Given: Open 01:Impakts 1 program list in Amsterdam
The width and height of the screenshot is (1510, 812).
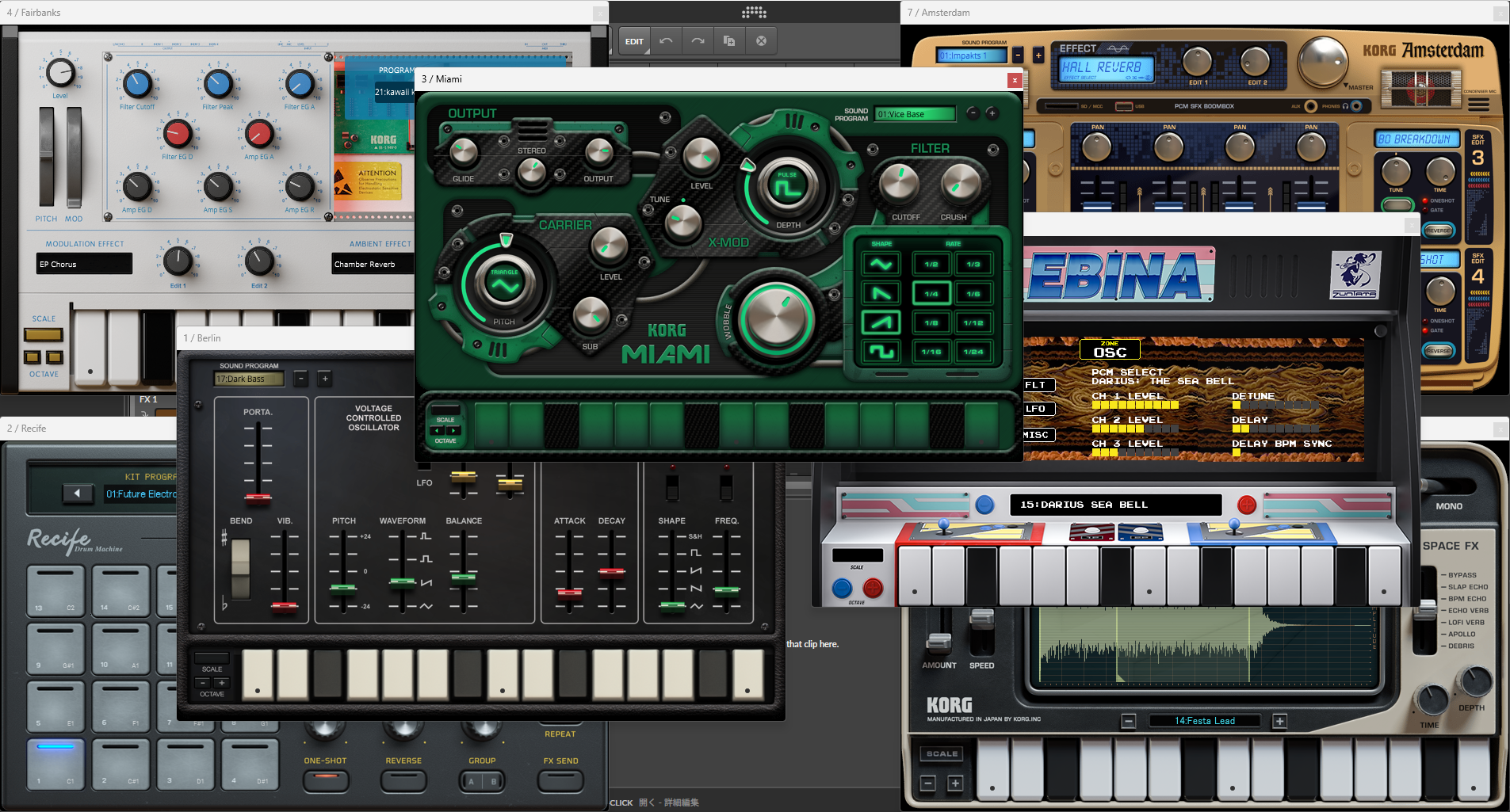Looking at the screenshot, I should pos(972,55).
